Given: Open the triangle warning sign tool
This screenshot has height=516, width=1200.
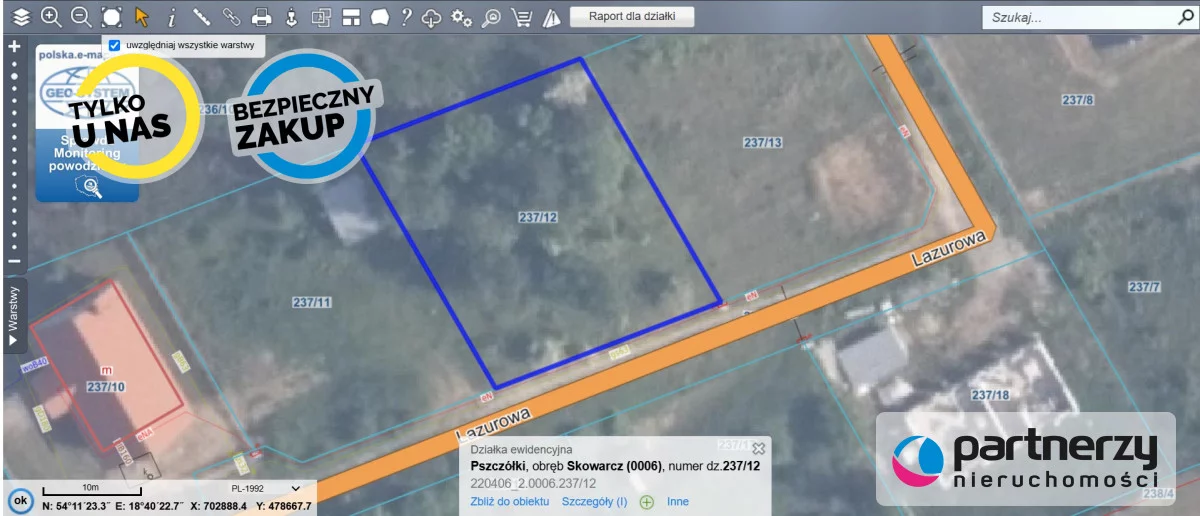Looking at the screenshot, I should (x=551, y=16).
